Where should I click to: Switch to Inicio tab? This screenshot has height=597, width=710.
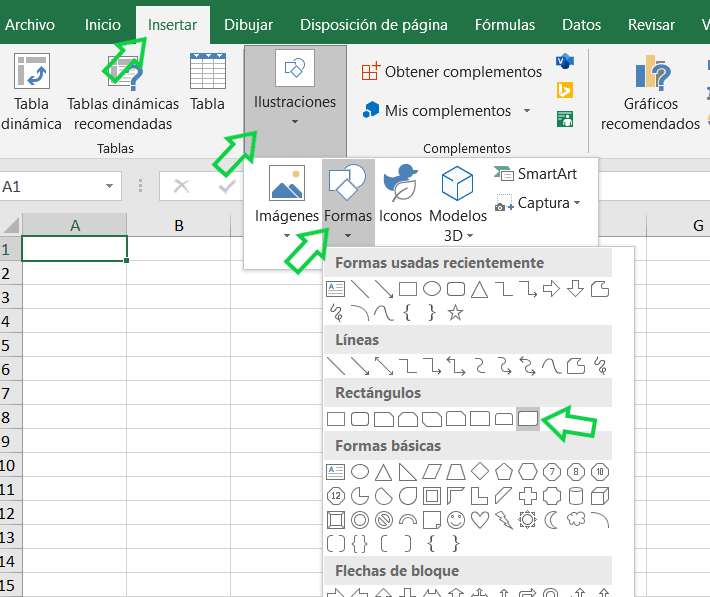point(103,24)
